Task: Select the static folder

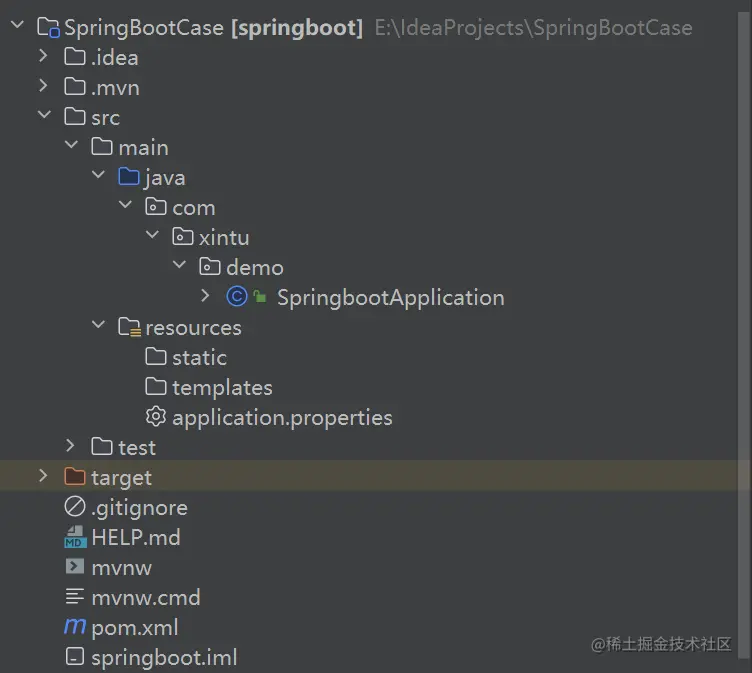Action: (198, 357)
